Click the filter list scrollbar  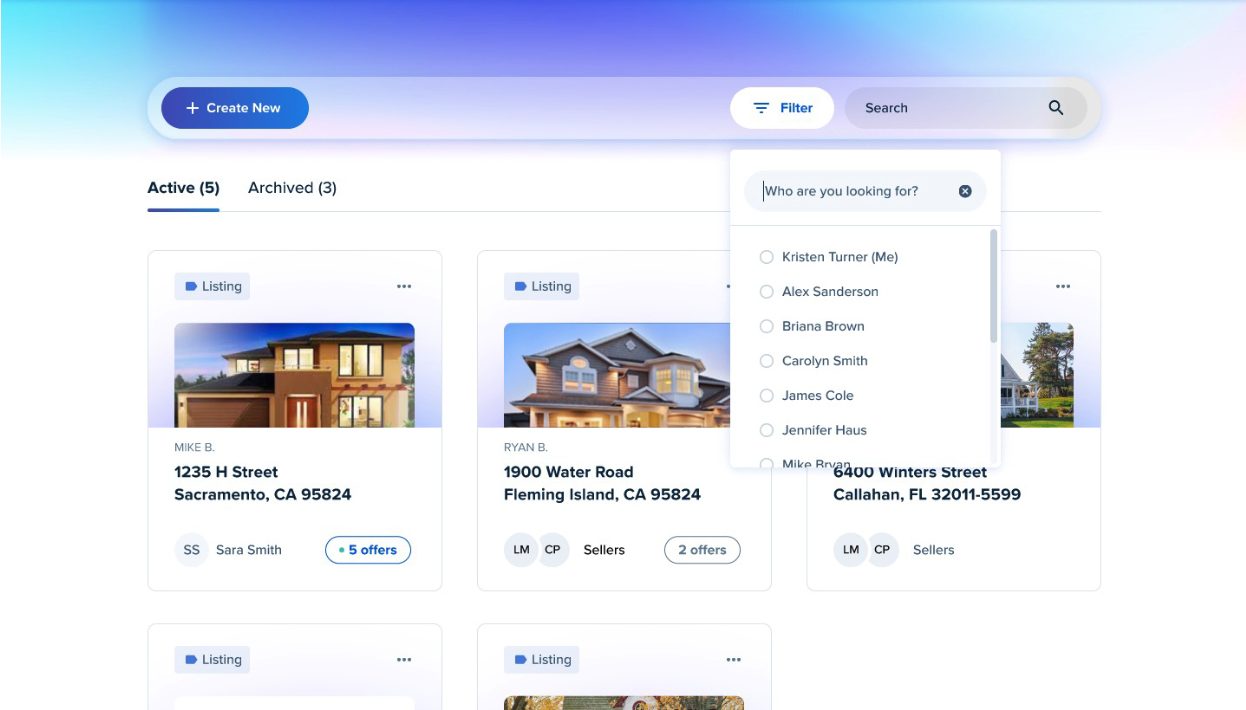click(993, 286)
